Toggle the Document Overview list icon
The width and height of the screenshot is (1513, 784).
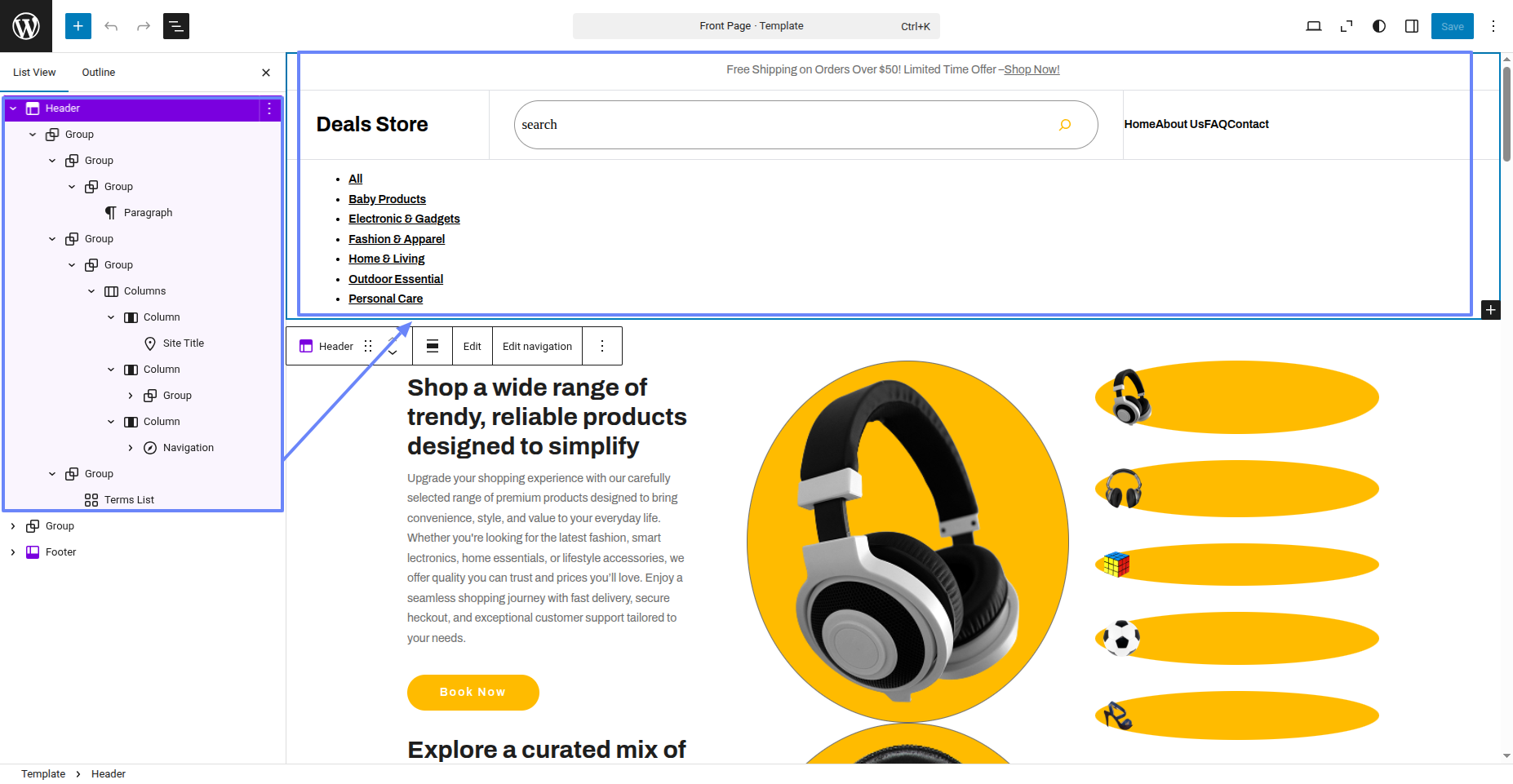(176, 26)
